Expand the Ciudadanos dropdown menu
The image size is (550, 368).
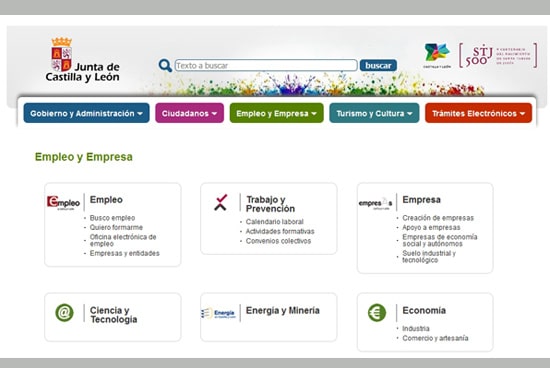[x=189, y=113]
